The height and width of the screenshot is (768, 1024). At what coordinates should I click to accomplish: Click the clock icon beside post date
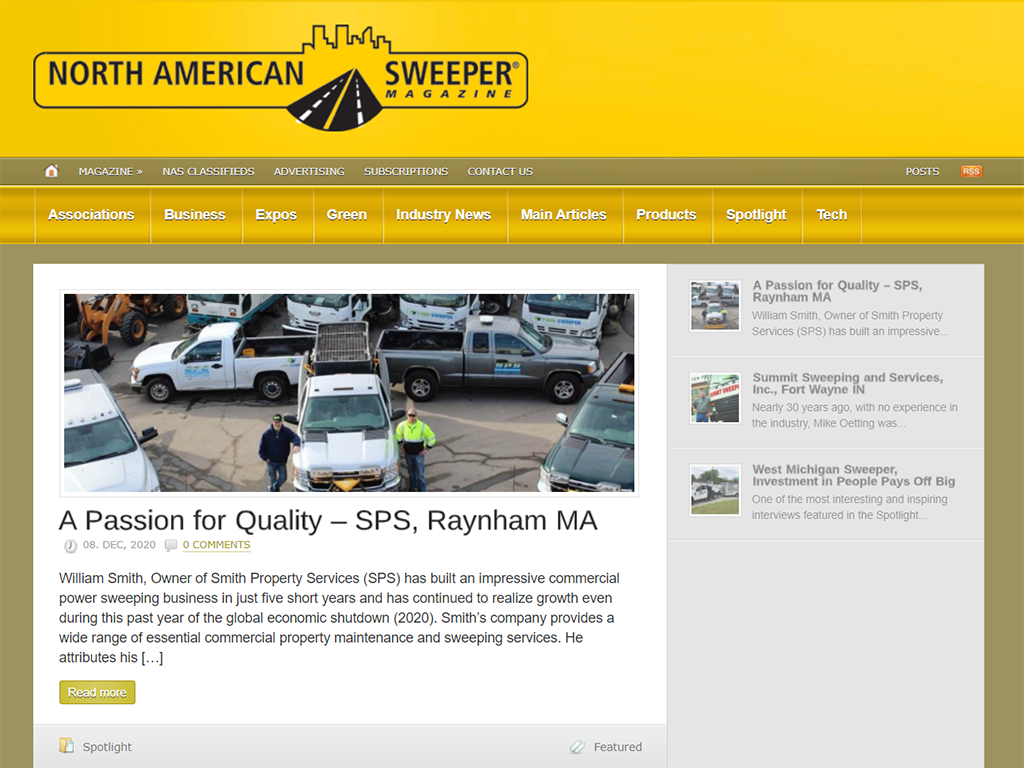[70, 545]
